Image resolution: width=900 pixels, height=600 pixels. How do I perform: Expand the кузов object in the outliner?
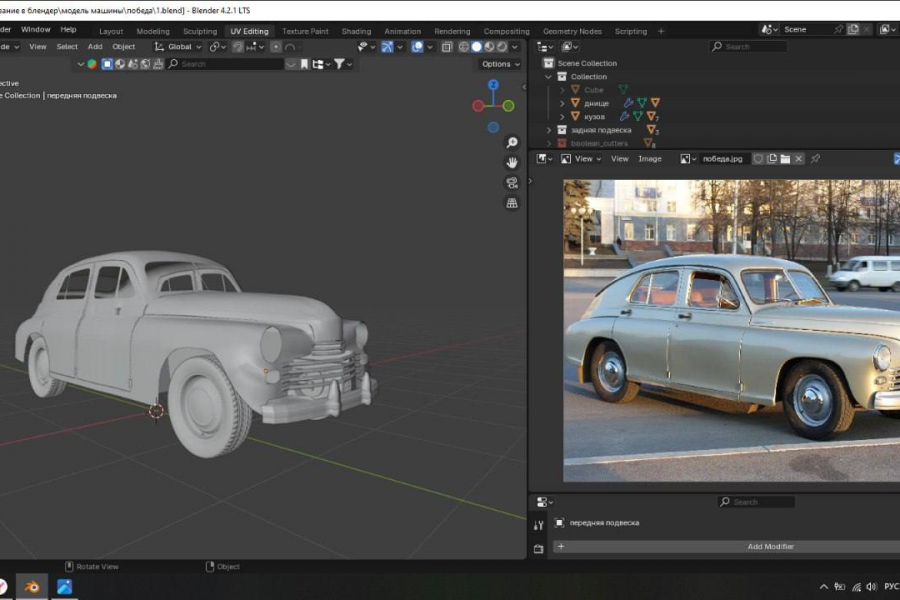[x=562, y=116]
